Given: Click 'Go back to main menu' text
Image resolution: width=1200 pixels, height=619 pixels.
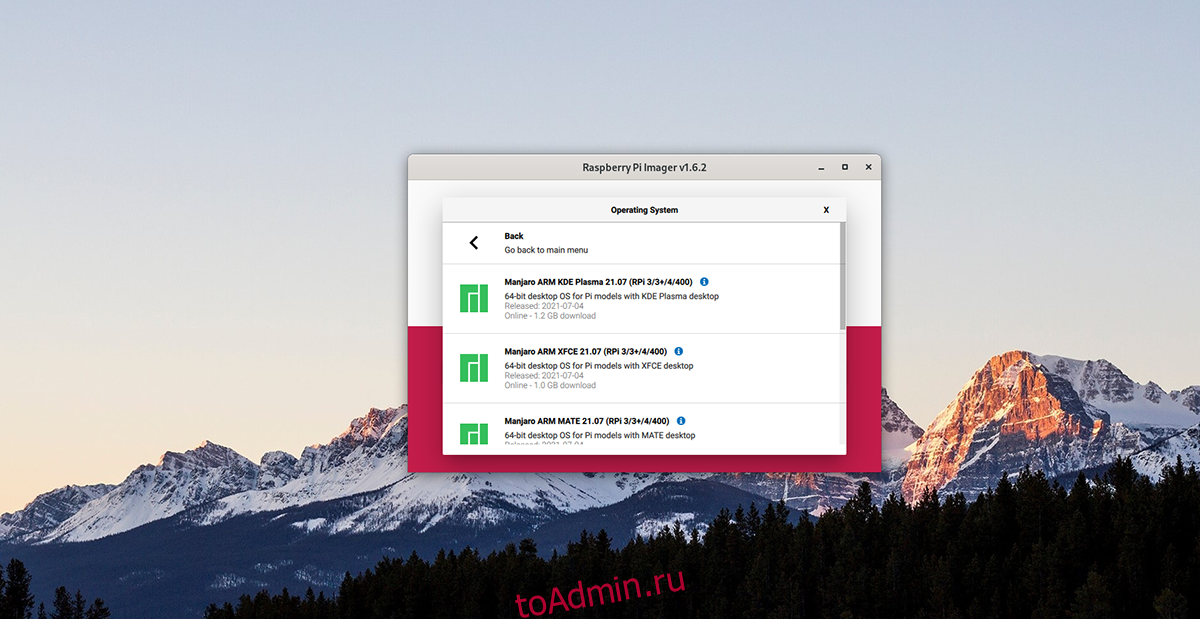Looking at the screenshot, I should 546,250.
